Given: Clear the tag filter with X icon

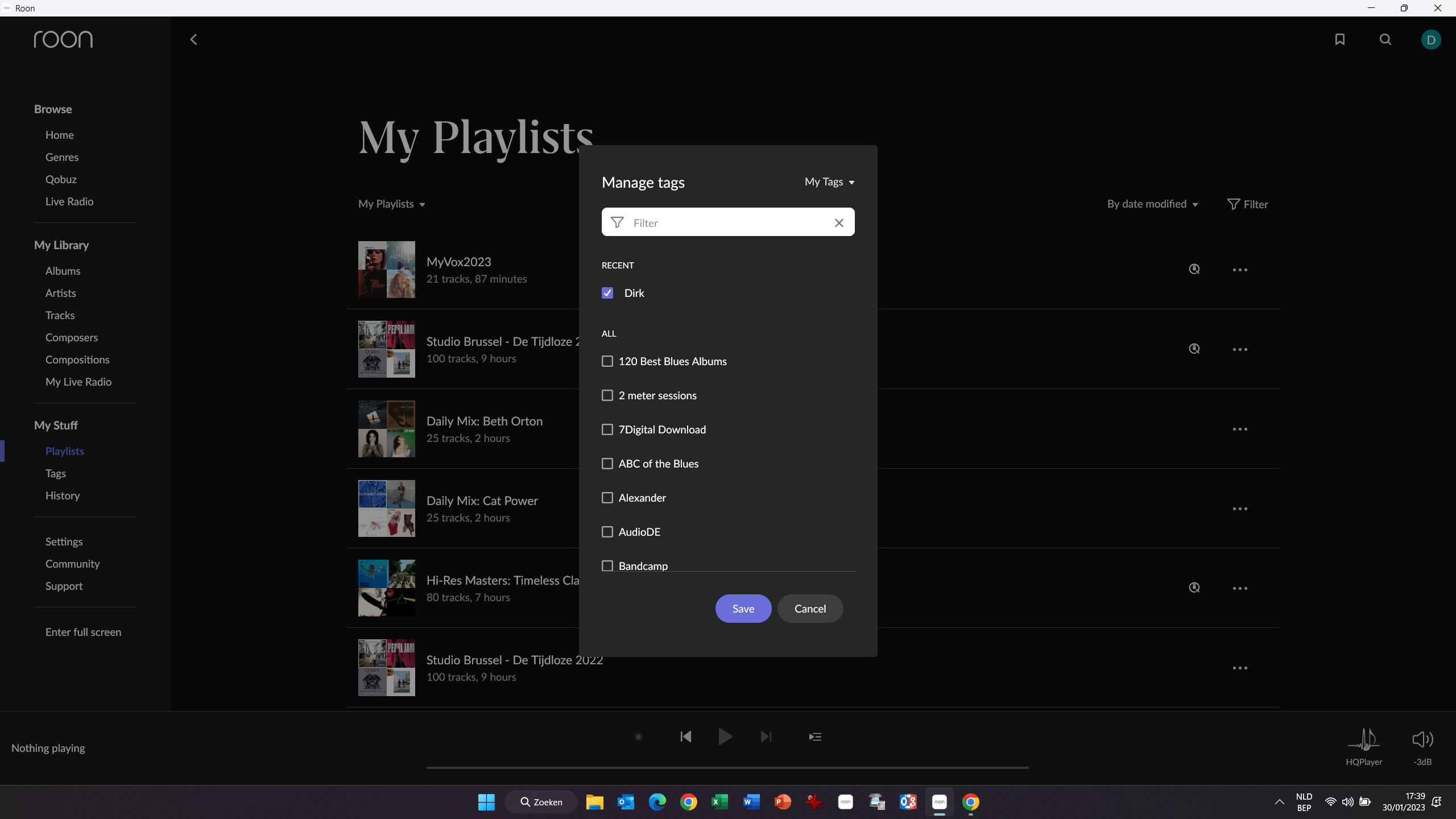Looking at the screenshot, I should click(839, 223).
